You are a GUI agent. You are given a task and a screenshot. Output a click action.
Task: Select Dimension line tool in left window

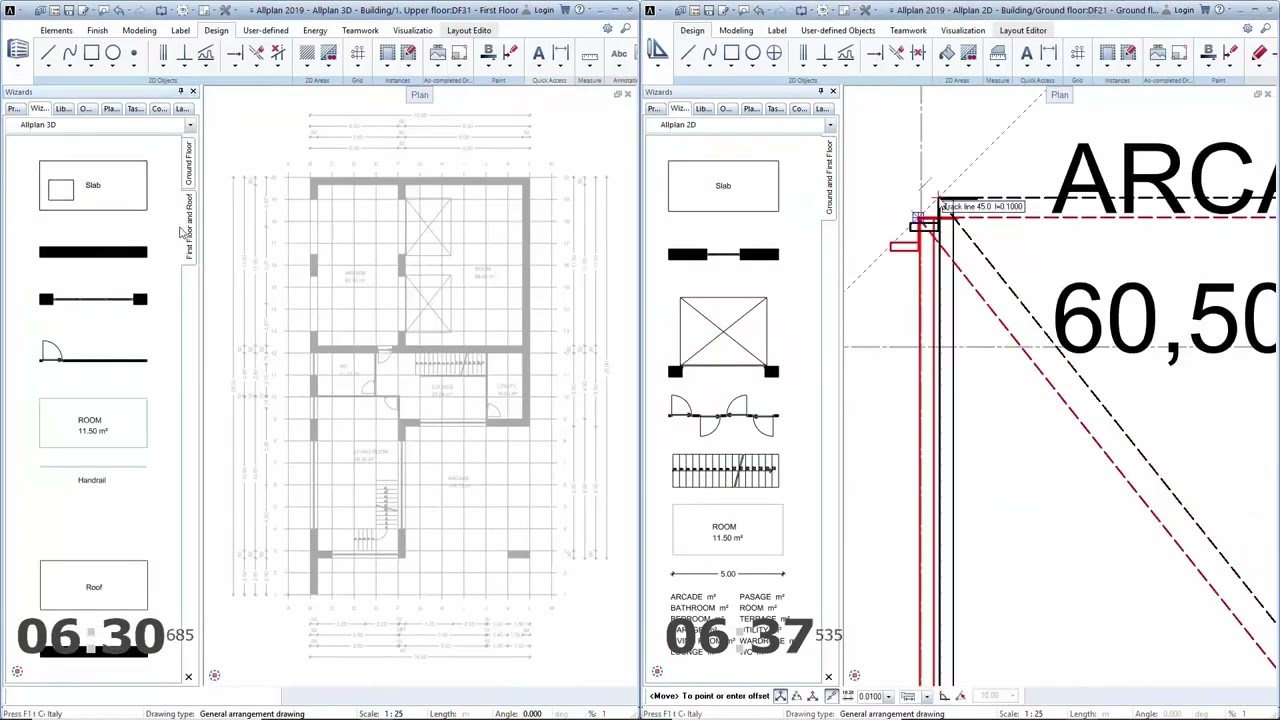561,53
